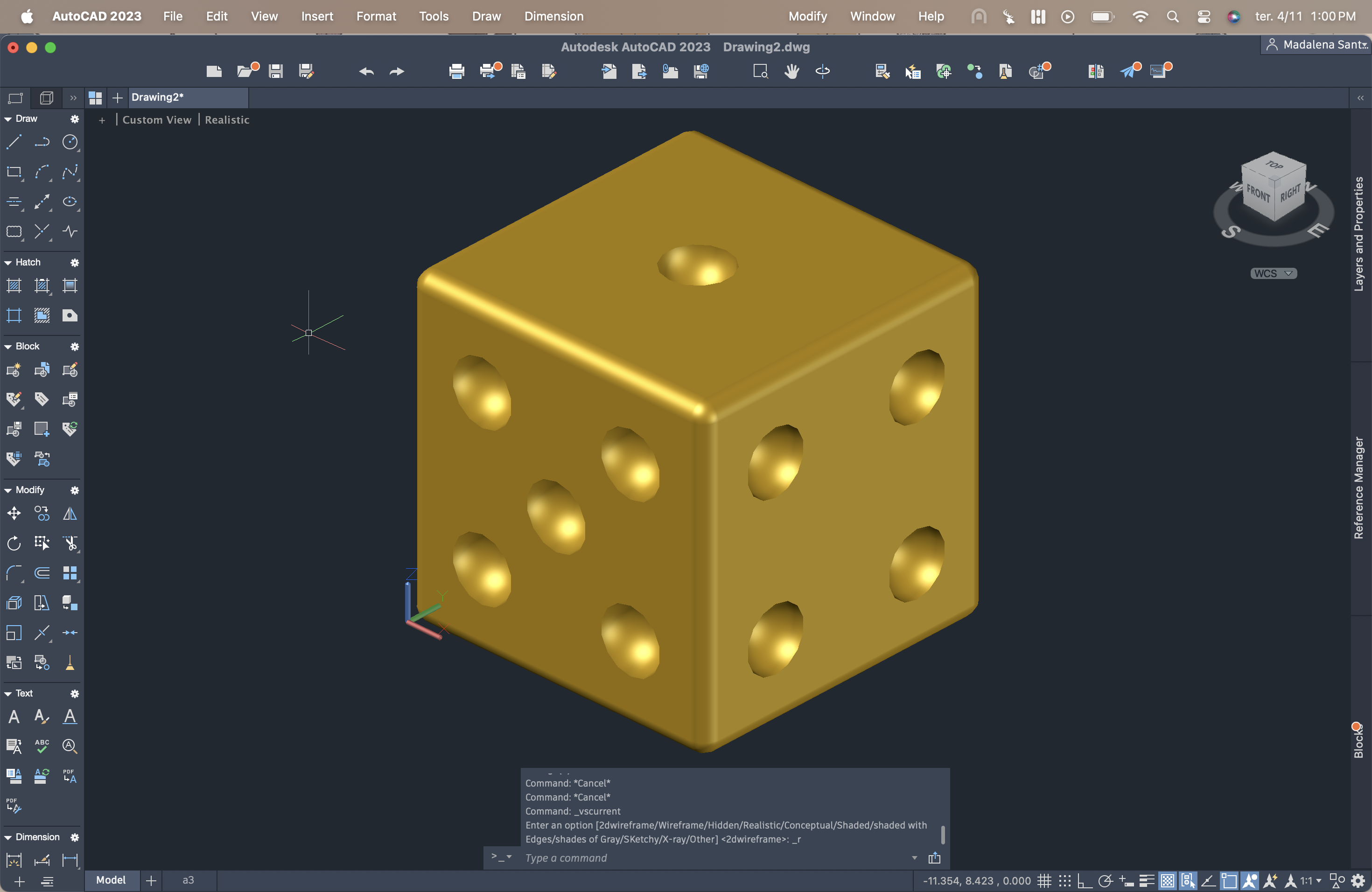The height and width of the screenshot is (892, 1372).
Task: Click the Move tool in Modify panel
Action: pos(14,514)
